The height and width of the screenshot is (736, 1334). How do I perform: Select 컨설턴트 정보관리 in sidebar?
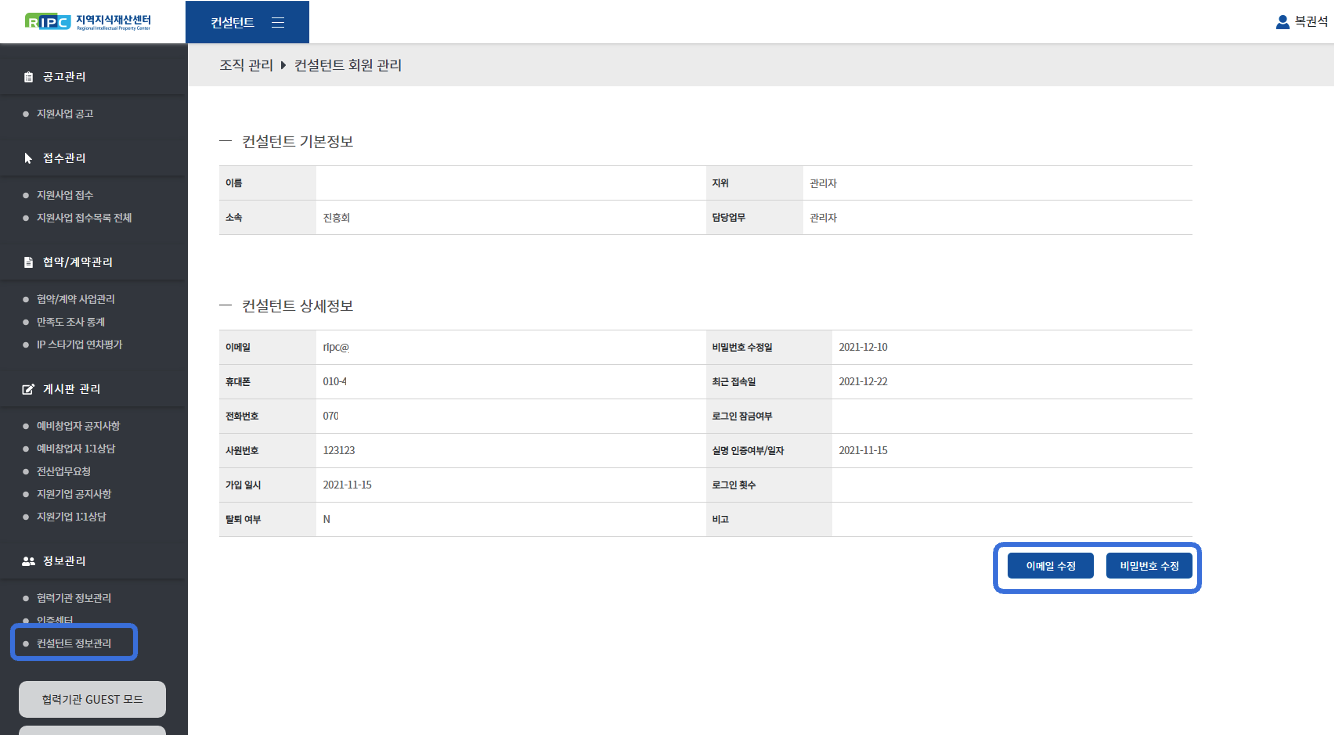point(74,643)
